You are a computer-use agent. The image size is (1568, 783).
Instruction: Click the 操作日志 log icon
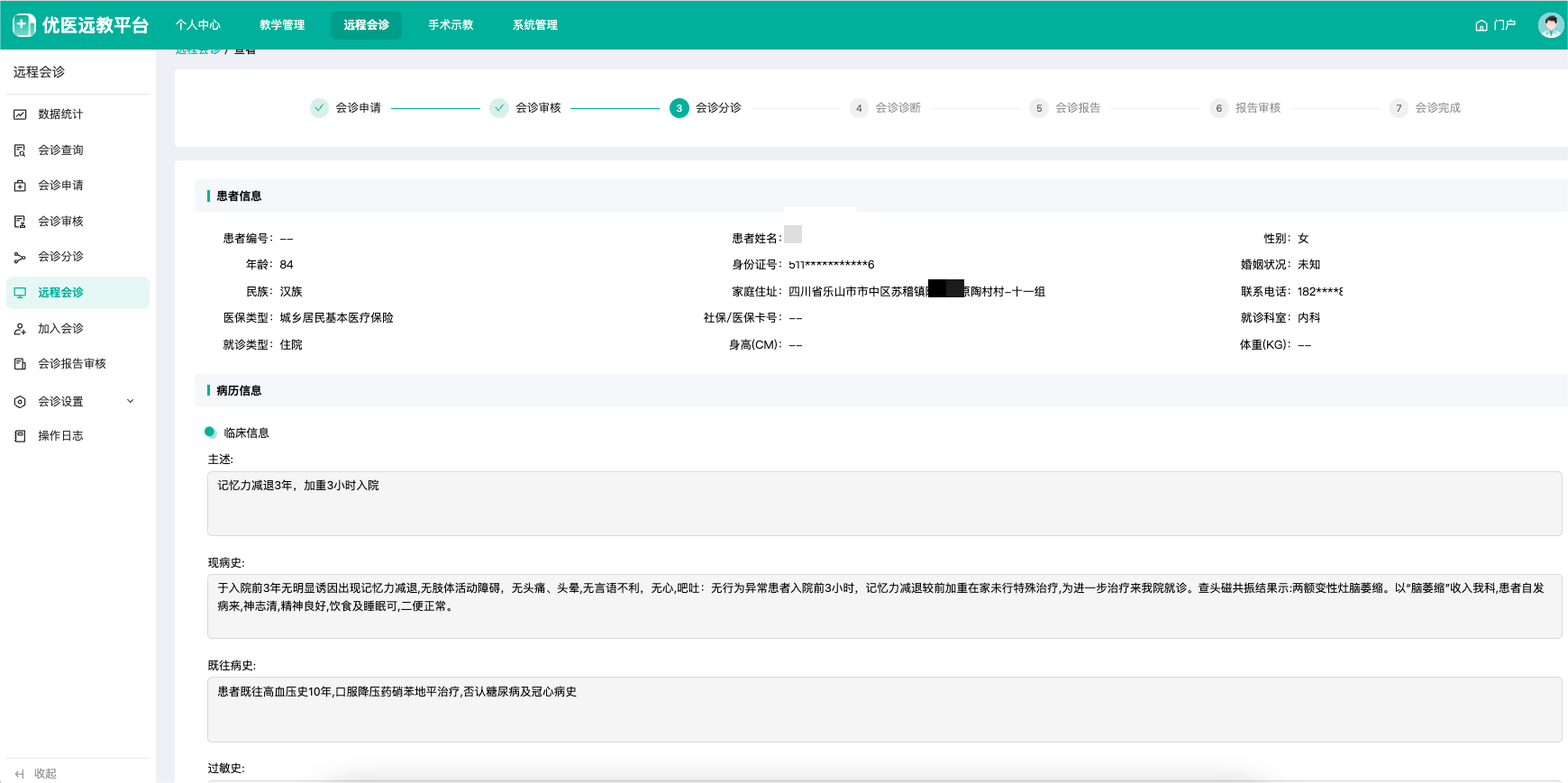tap(20, 436)
